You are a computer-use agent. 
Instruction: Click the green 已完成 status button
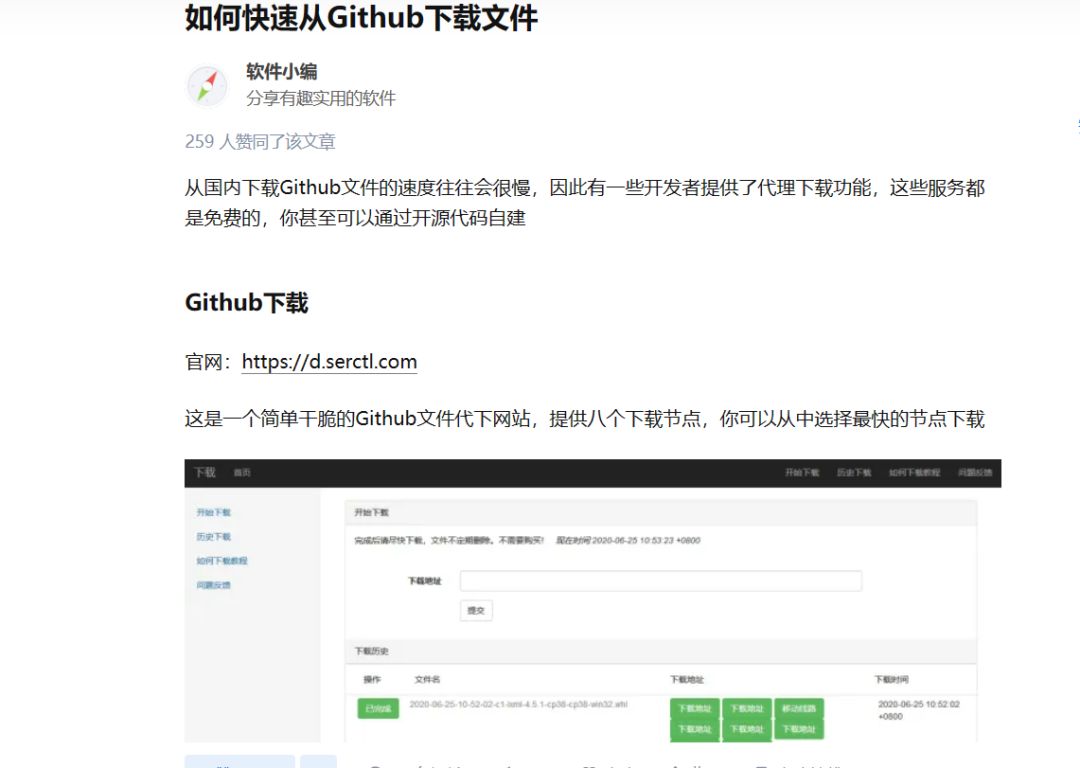(378, 709)
